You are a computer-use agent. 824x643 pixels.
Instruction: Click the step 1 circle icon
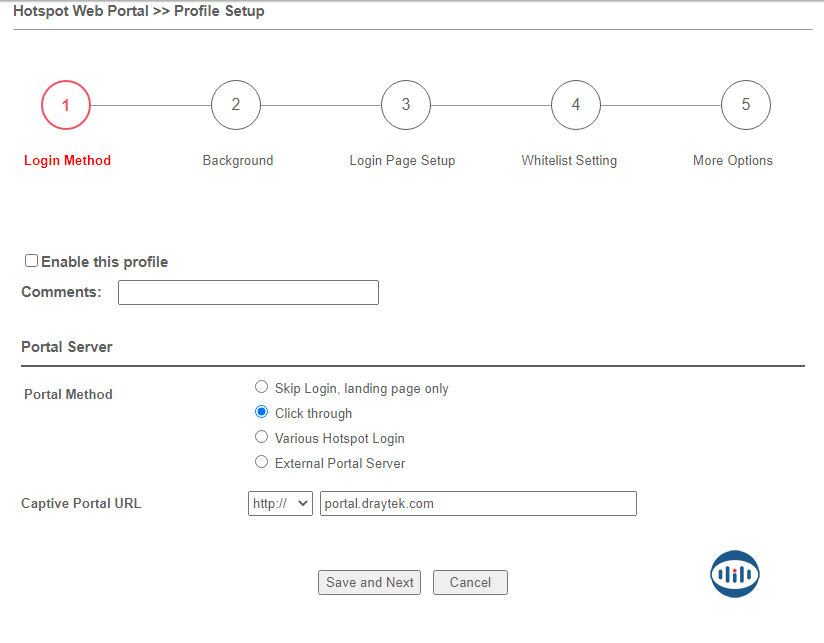tap(66, 105)
